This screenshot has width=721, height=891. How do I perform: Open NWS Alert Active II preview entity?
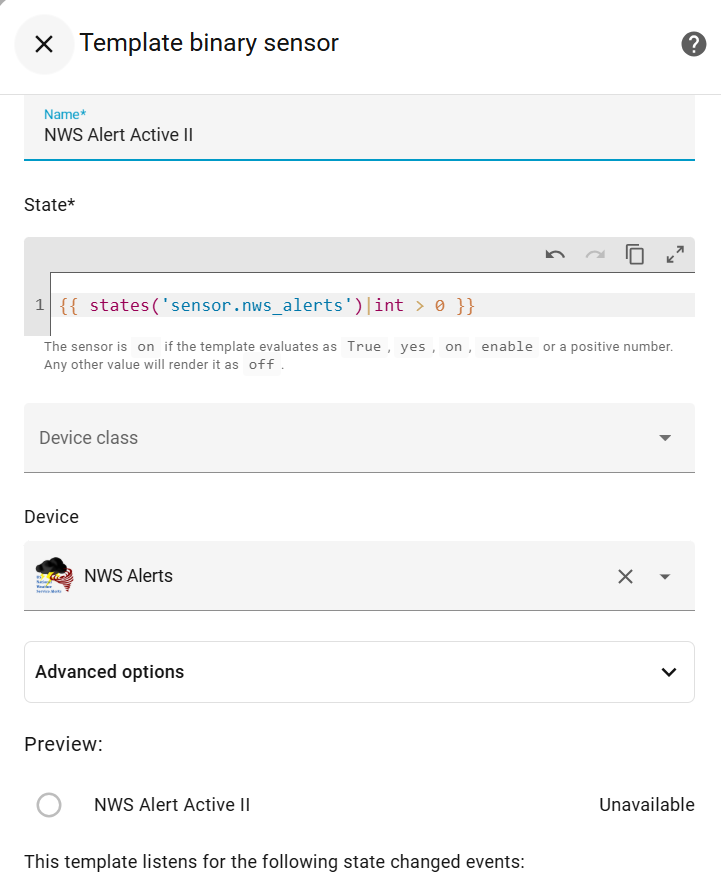pos(172,805)
